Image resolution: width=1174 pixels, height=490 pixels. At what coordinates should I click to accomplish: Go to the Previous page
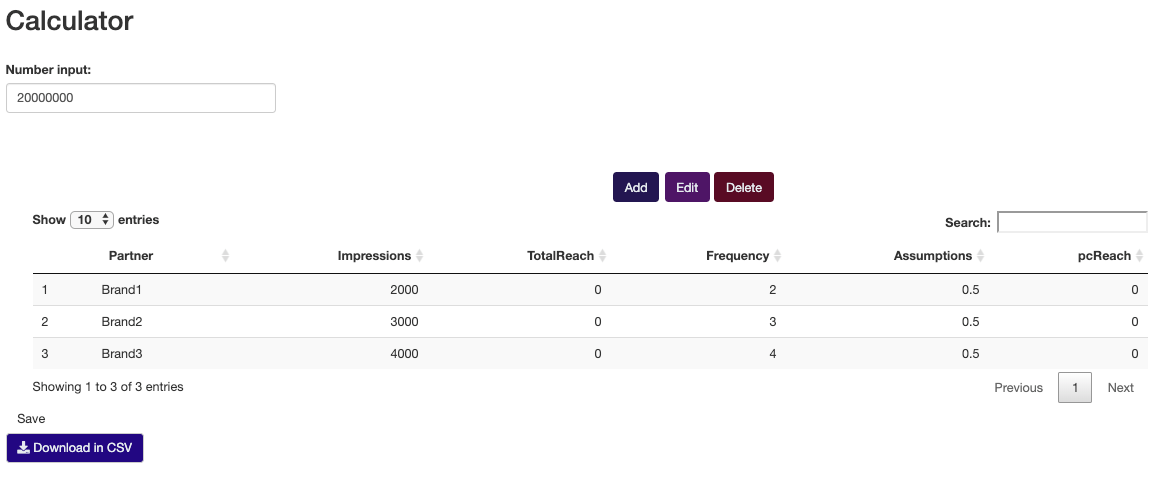tap(1018, 388)
